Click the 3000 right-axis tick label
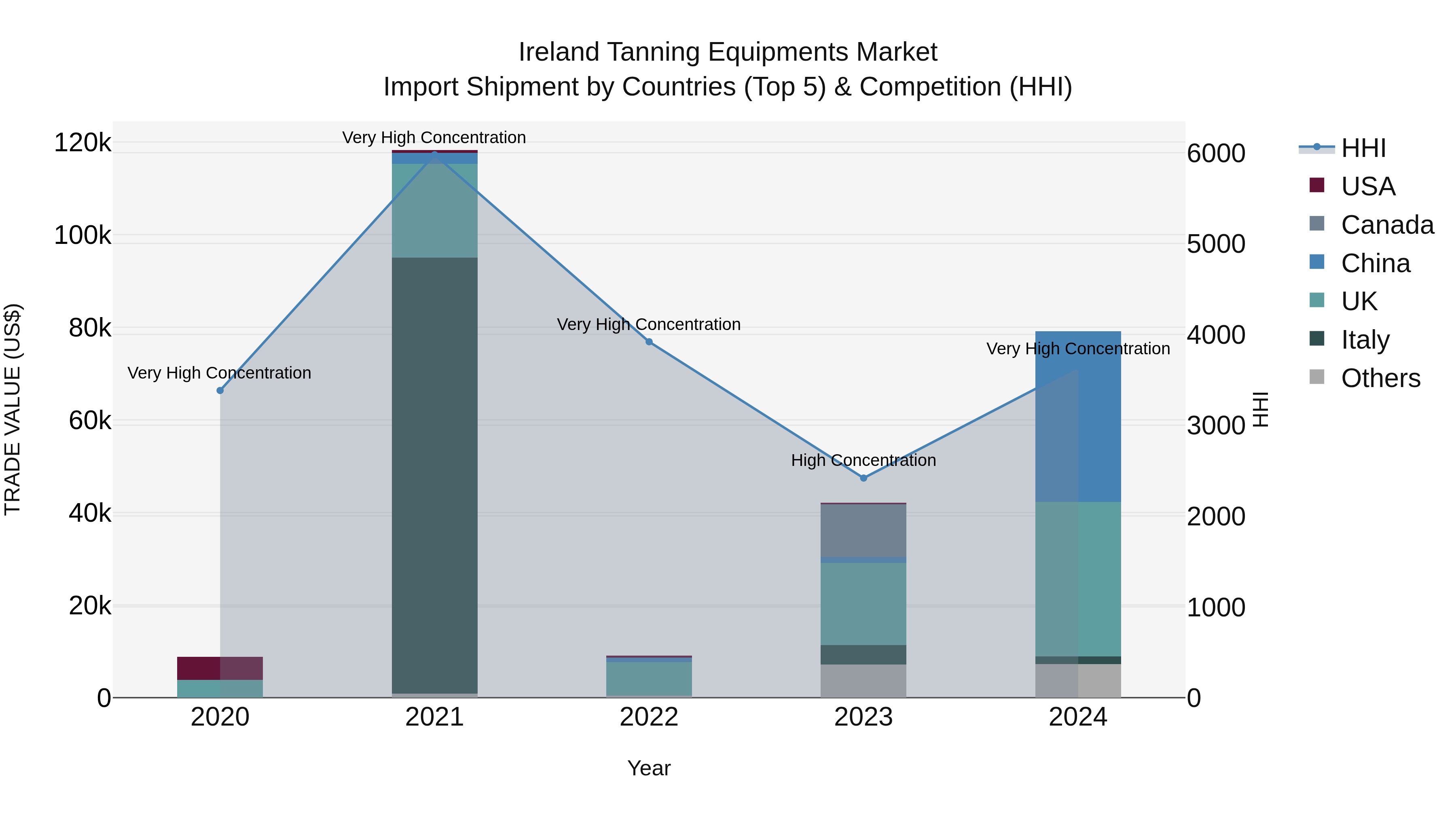The width and height of the screenshot is (1456, 819). [1216, 425]
